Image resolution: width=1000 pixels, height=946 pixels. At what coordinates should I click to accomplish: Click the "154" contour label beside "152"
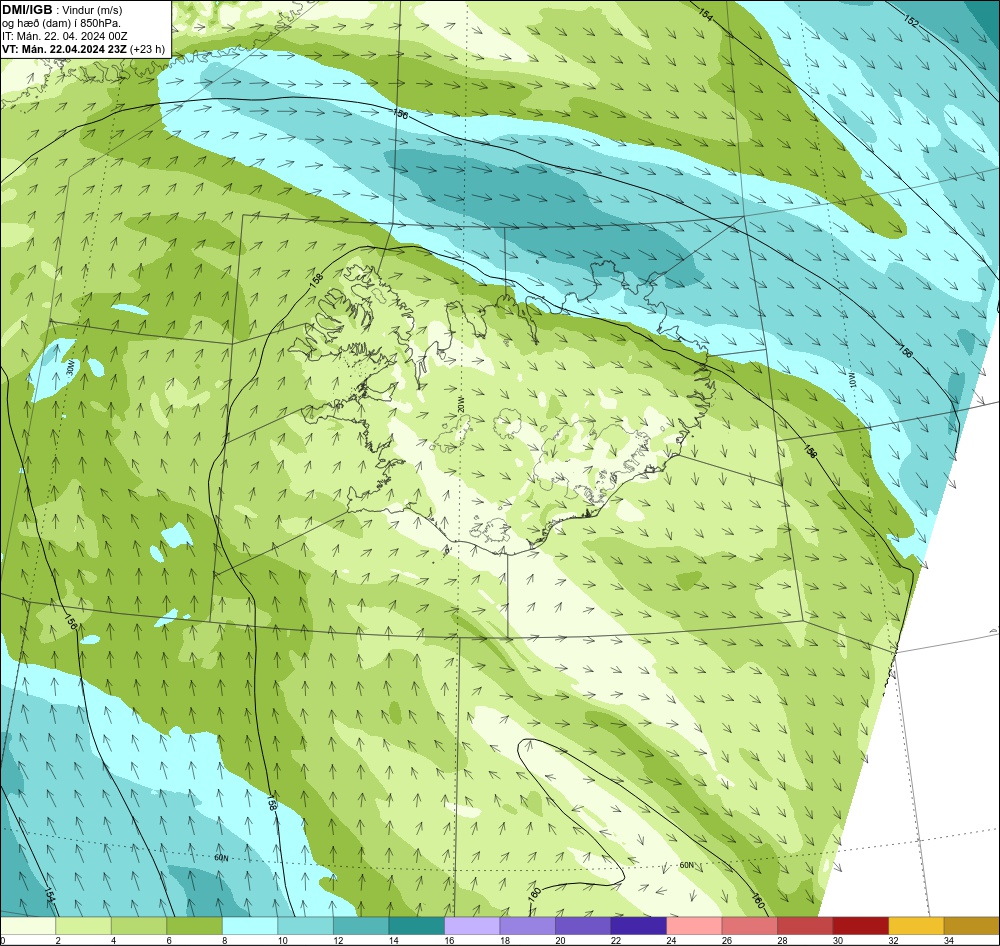[x=705, y=15]
